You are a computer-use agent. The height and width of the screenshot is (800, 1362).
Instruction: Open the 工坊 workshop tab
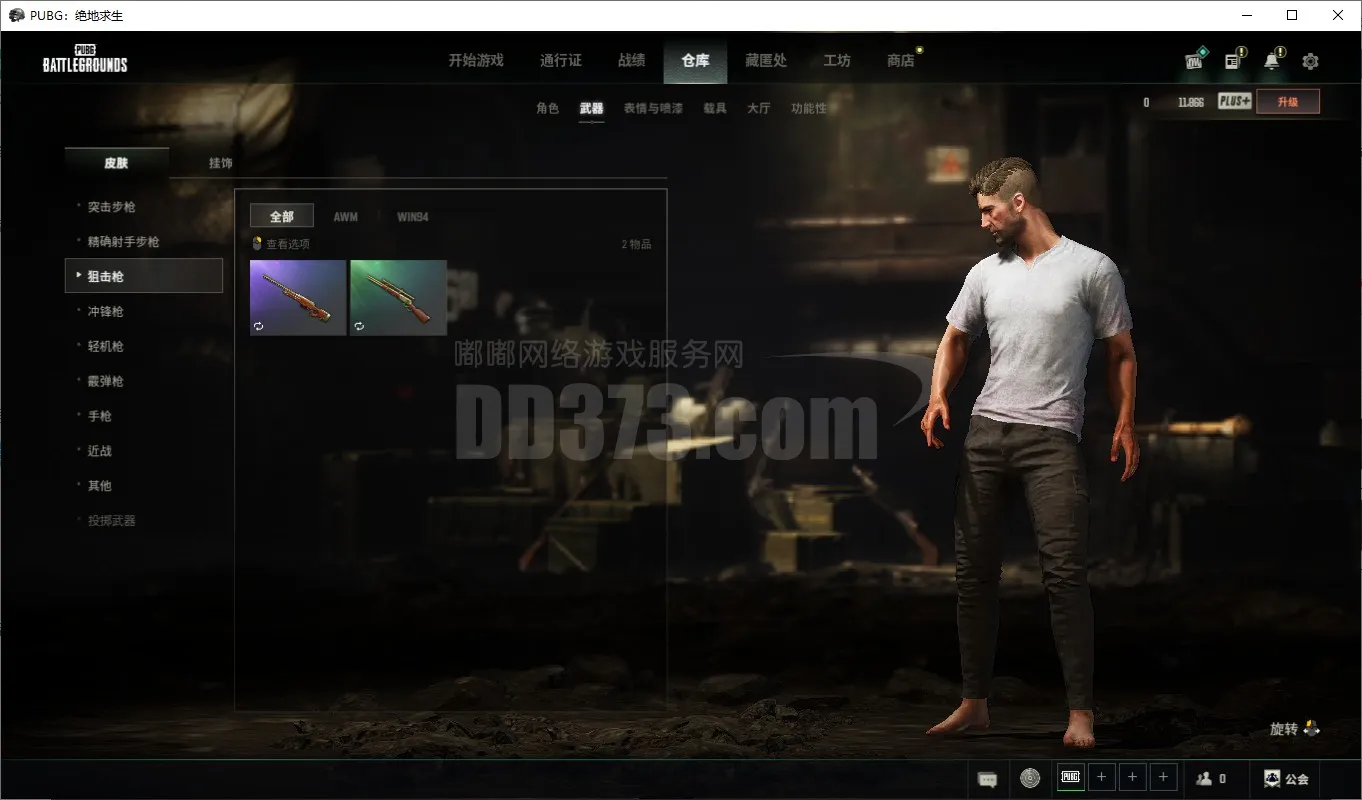coord(837,60)
